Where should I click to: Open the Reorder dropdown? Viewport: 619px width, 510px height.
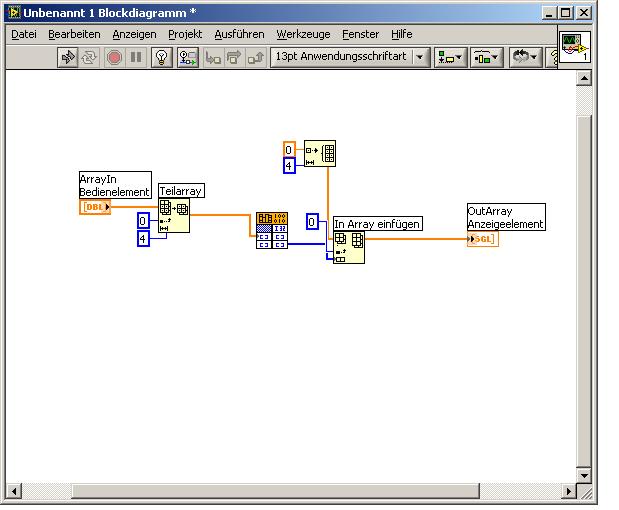(525, 58)
